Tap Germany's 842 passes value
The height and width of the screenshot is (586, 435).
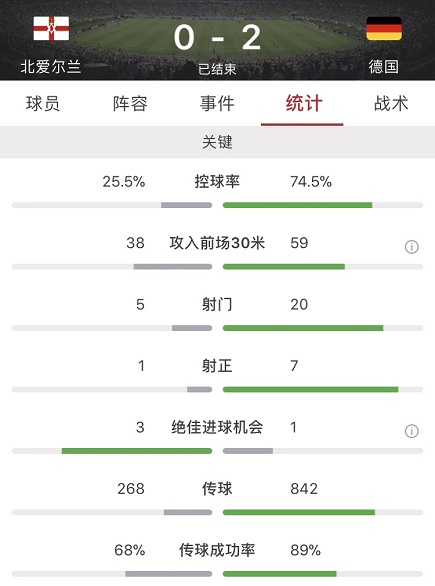[x=304, y=489]
